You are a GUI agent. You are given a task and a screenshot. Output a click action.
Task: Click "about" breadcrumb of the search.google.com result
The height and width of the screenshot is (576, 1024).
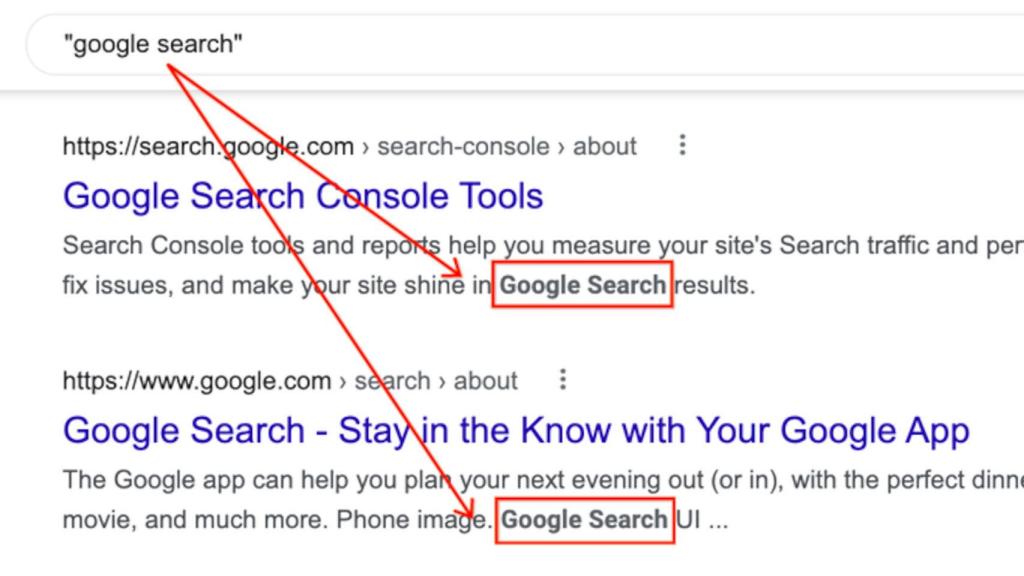pyautogui.click(x=605, y=146)
